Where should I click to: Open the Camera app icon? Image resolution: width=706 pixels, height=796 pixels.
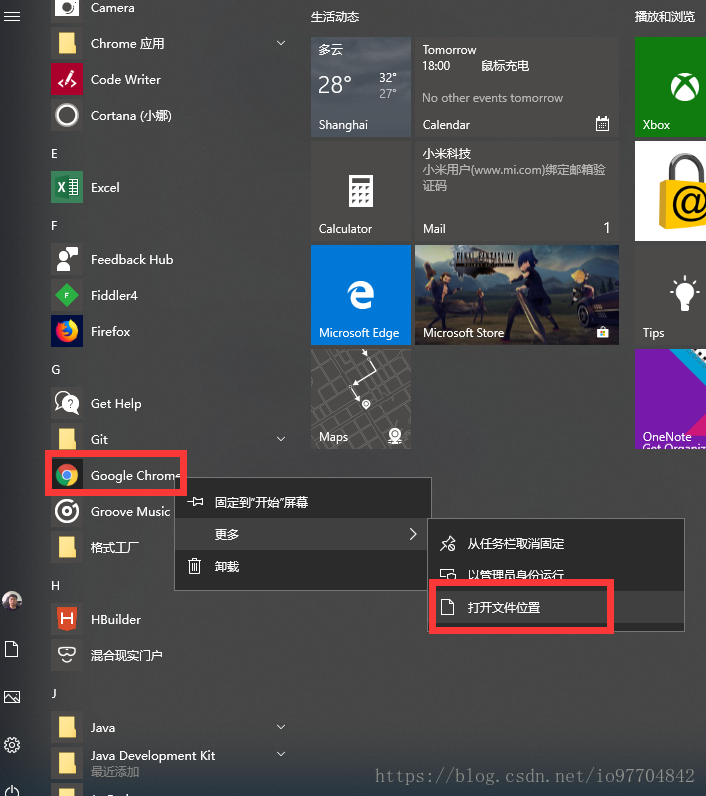(x=67, y=8)
